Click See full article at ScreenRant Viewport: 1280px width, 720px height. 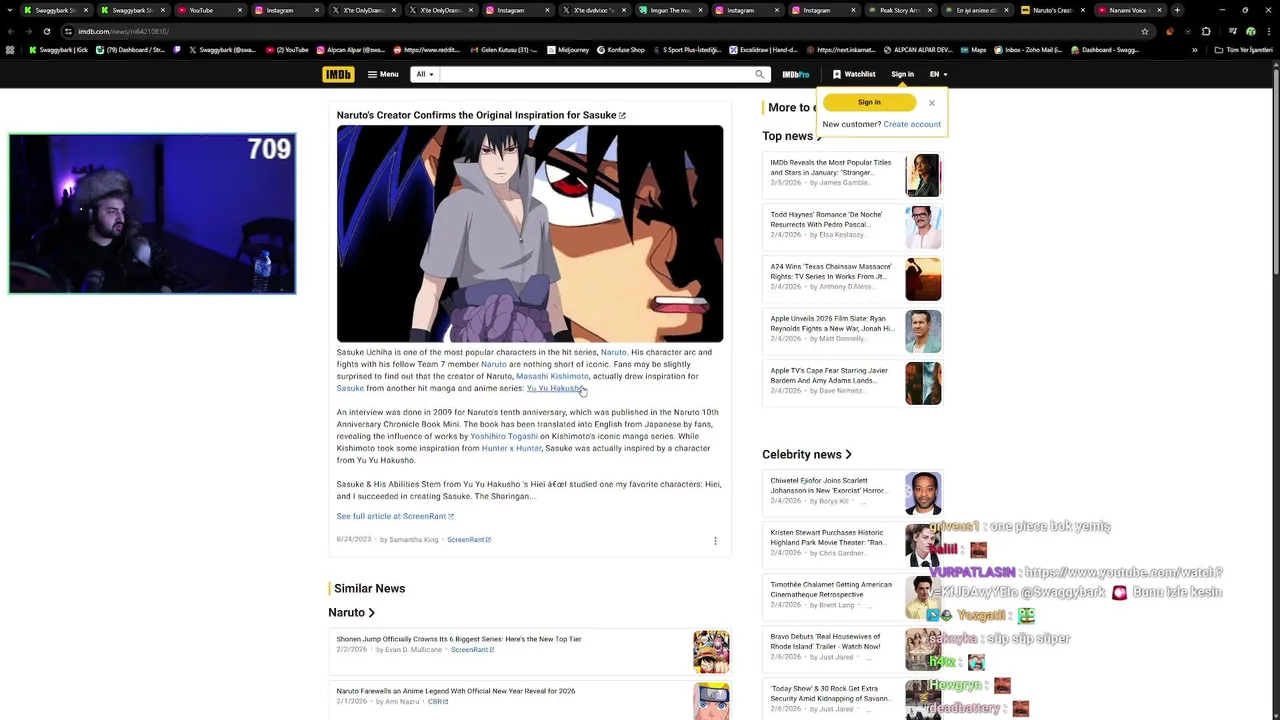click(x=395, y=516)
